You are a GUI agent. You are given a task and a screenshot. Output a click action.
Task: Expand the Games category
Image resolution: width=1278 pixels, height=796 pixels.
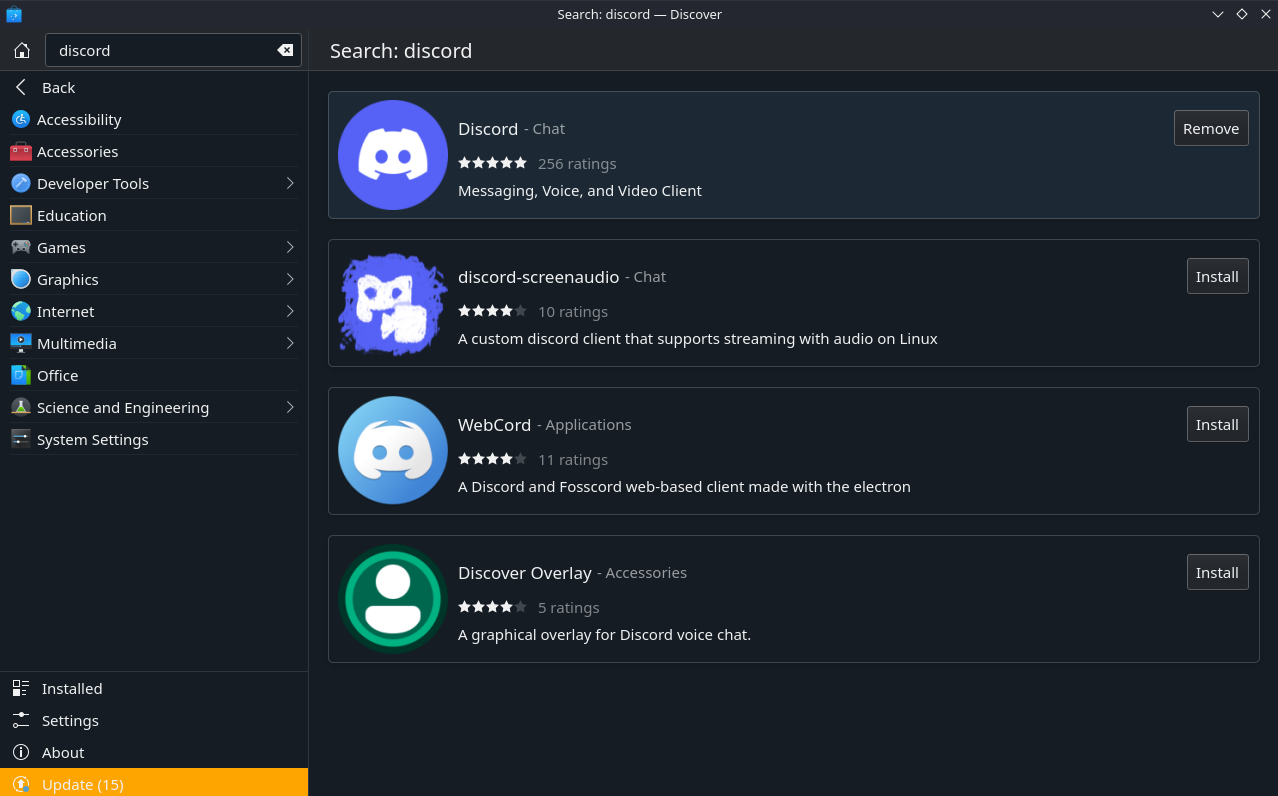click(289, 247)
